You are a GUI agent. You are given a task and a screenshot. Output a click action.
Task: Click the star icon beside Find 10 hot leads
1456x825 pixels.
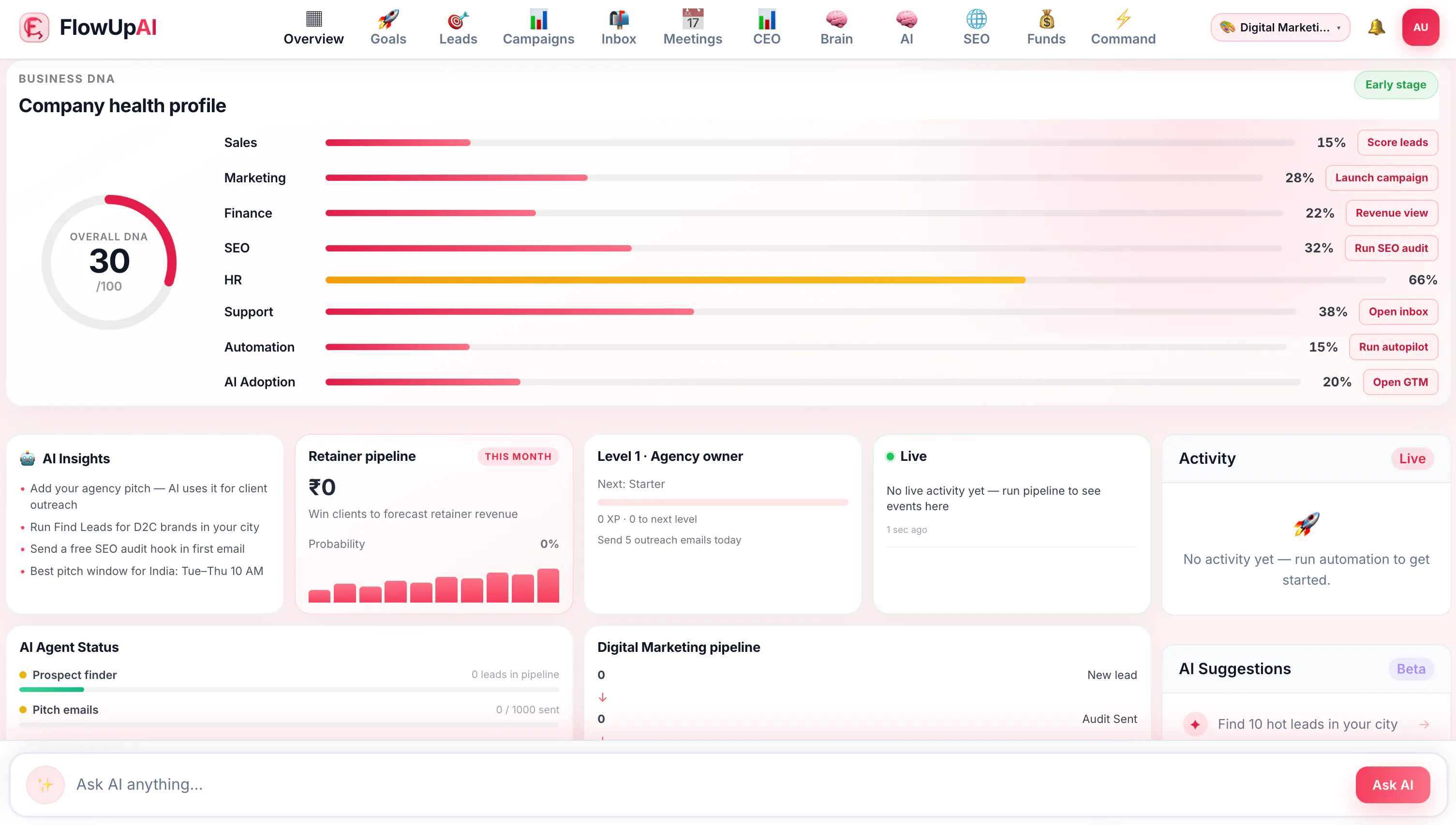click(x=1195, y=724)
